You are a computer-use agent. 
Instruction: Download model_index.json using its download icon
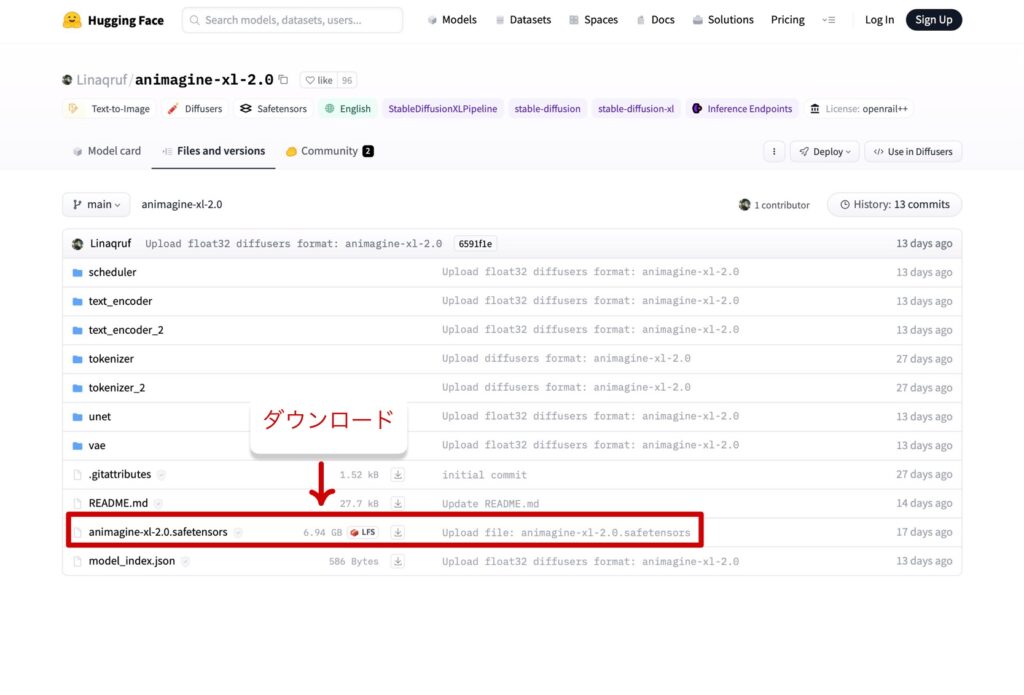click(x=397, y=562)
